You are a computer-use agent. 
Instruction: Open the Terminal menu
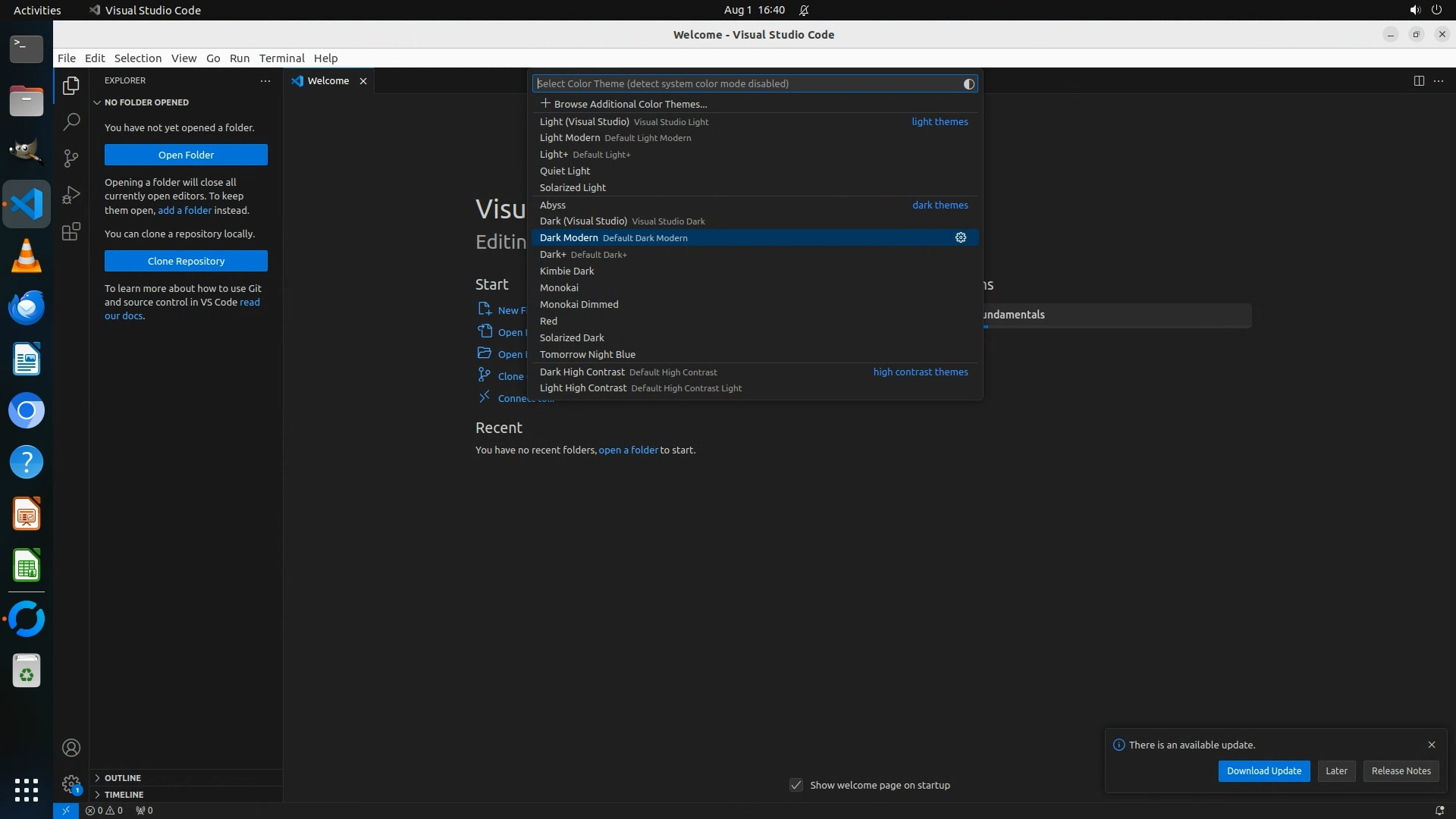point(281,58)
